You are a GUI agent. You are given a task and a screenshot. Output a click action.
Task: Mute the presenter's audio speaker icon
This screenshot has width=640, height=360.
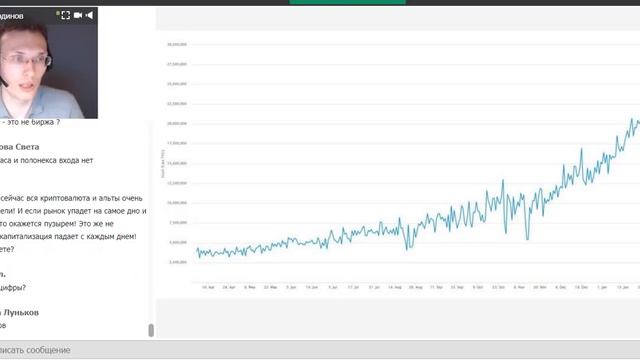click(89, 16)
